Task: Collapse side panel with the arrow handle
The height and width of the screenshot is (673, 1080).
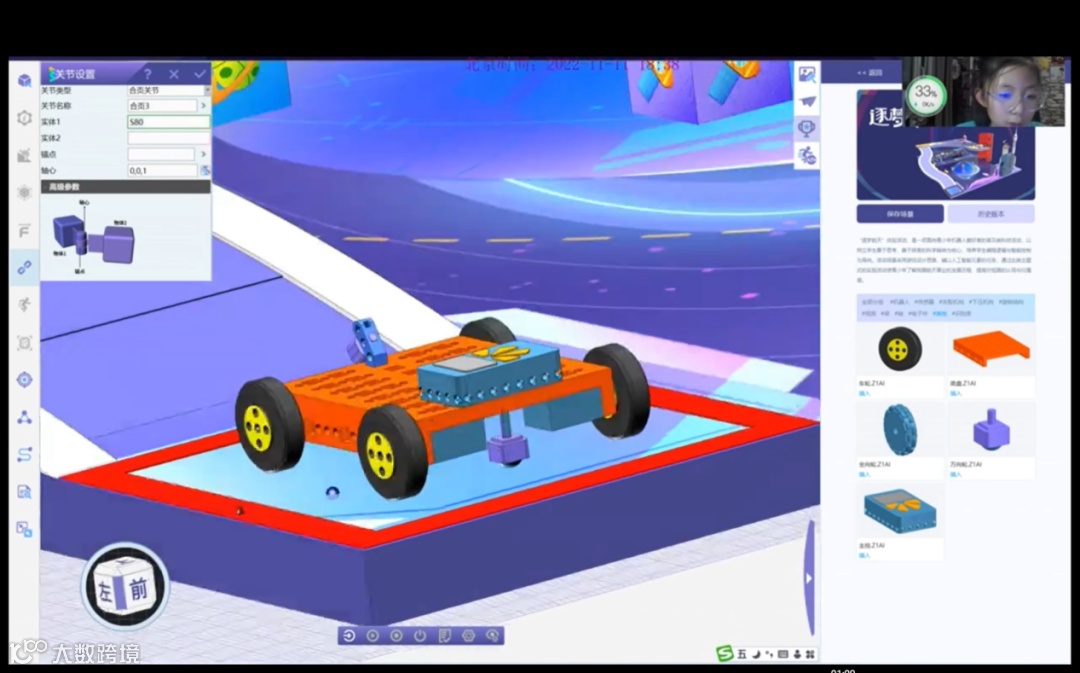Action: coord(810,577)
